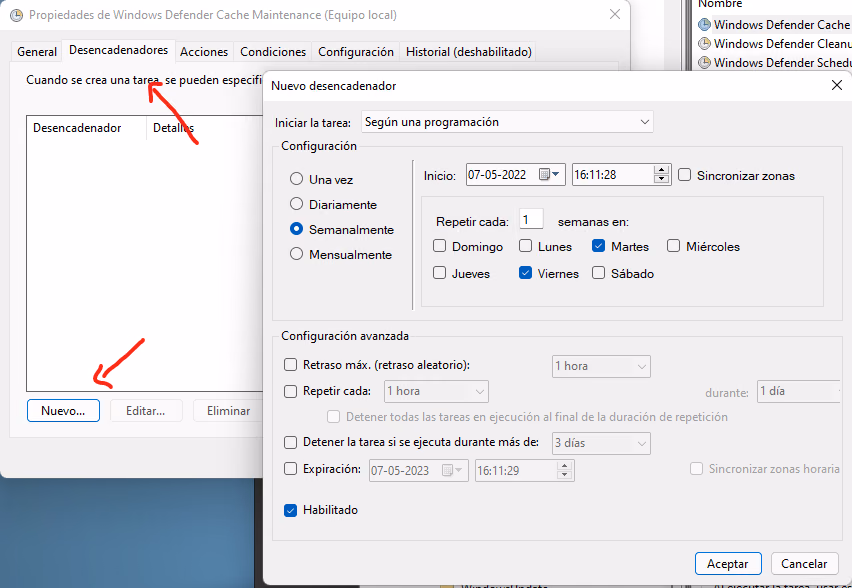852x588 pixels.
Task: Click the Windows Defender Scheduled task clock icon
Action: (704, 62)
